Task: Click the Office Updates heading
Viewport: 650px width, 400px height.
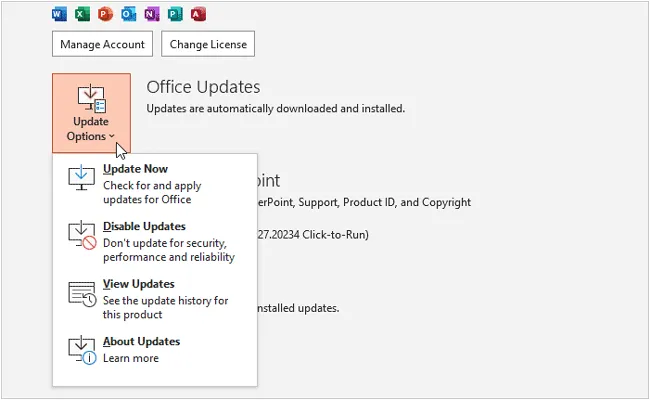Action: tap(203, 87)
